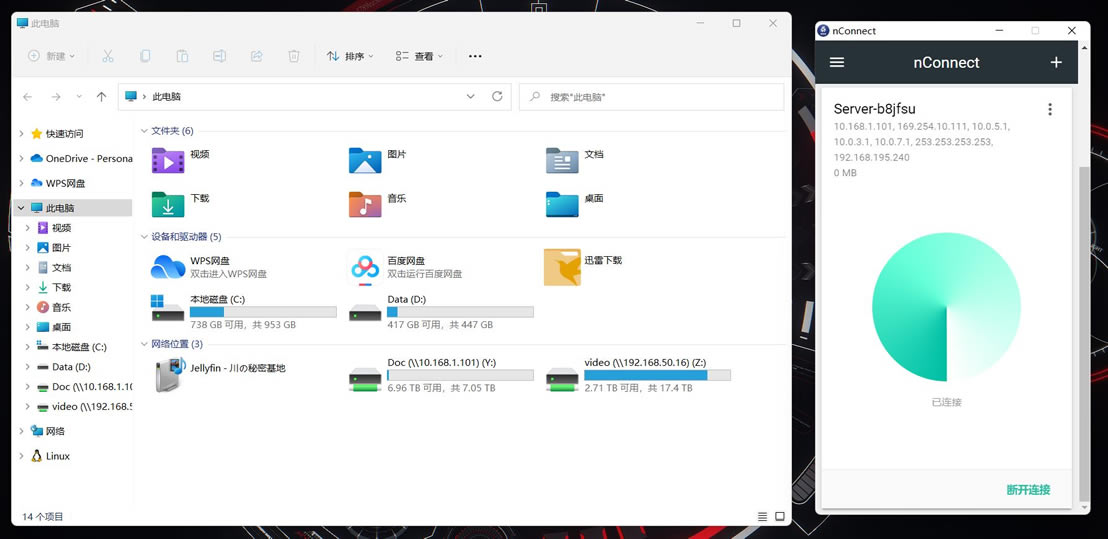Image resolution: width=1108 pixels, height=539 pixels.
Task: Click the 搜索"此电脑" search box
Action: coord(652,97)
